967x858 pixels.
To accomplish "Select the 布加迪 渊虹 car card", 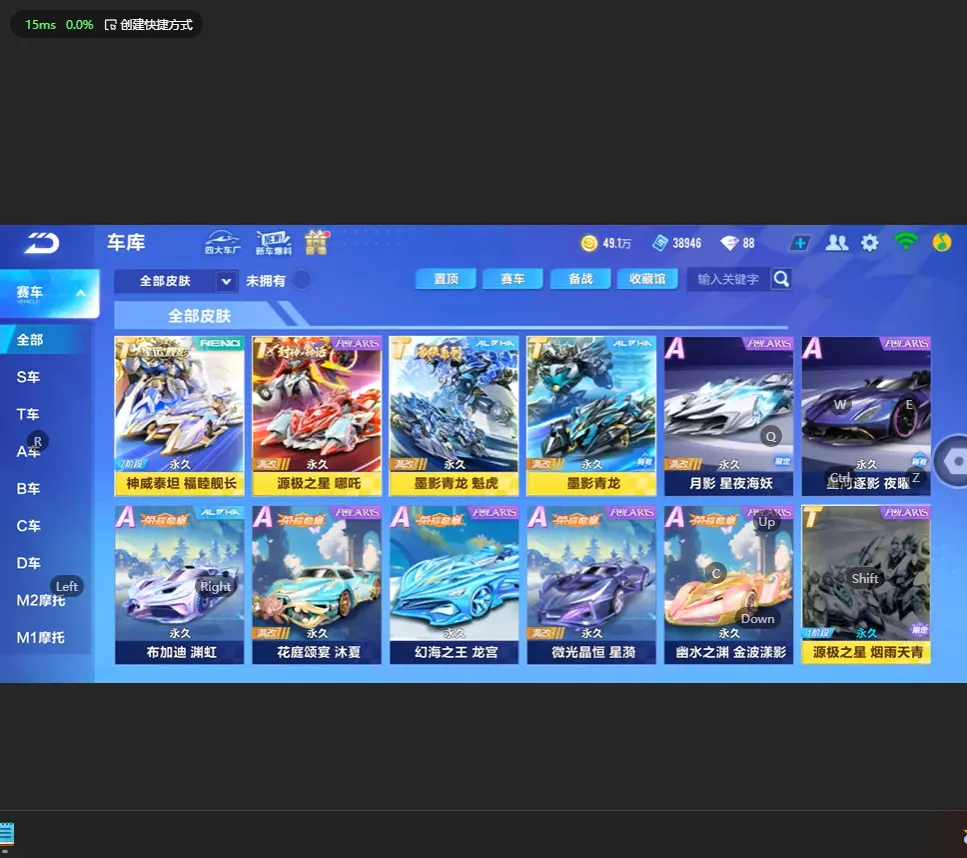I will pyautogui.click(x=179, y=585).
